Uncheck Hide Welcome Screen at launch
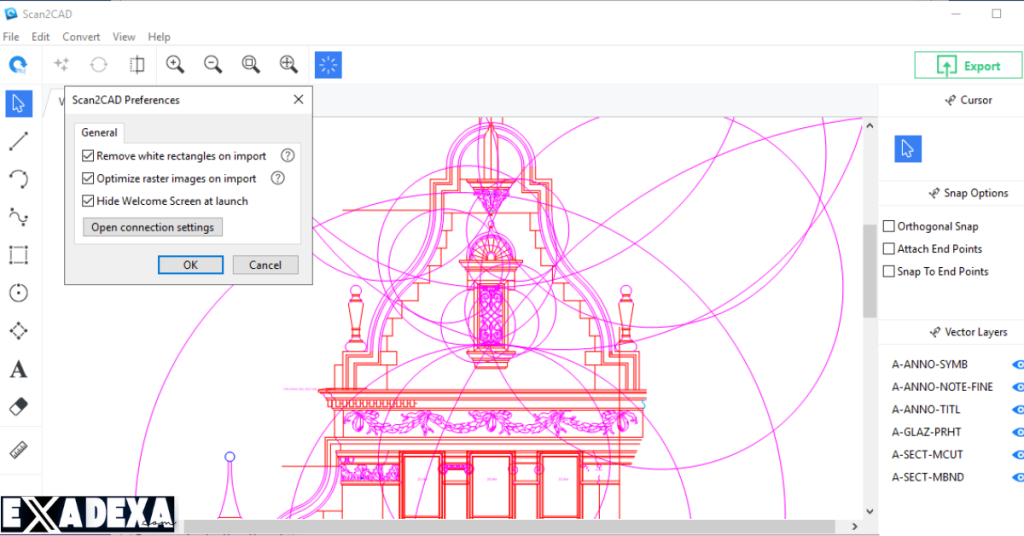The height and width of the screenshot is (536, 1024). click(x=88, y=201)
